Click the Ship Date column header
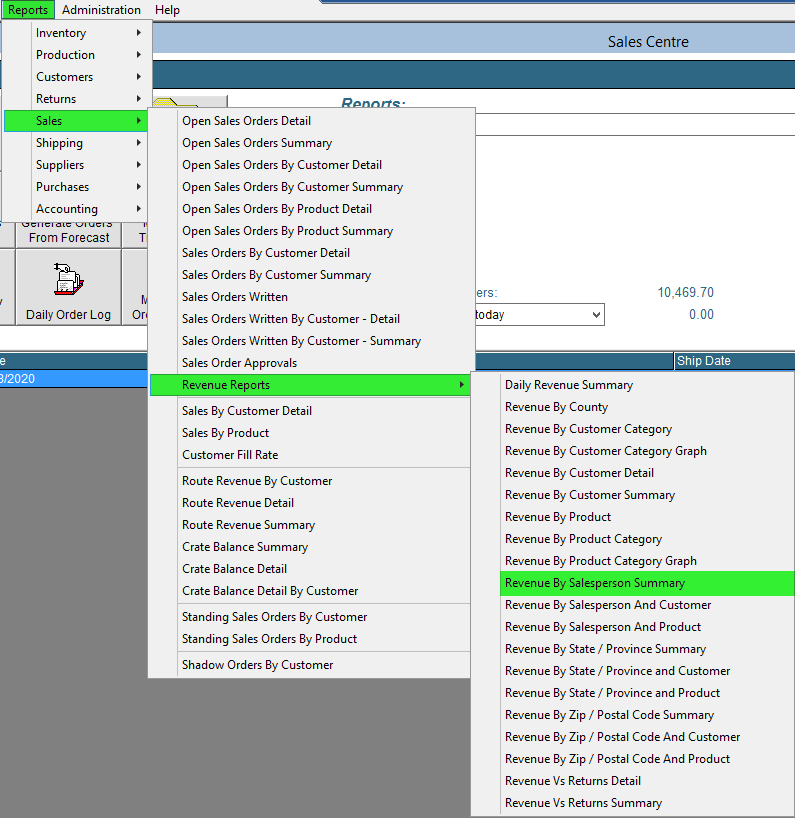 734,360
